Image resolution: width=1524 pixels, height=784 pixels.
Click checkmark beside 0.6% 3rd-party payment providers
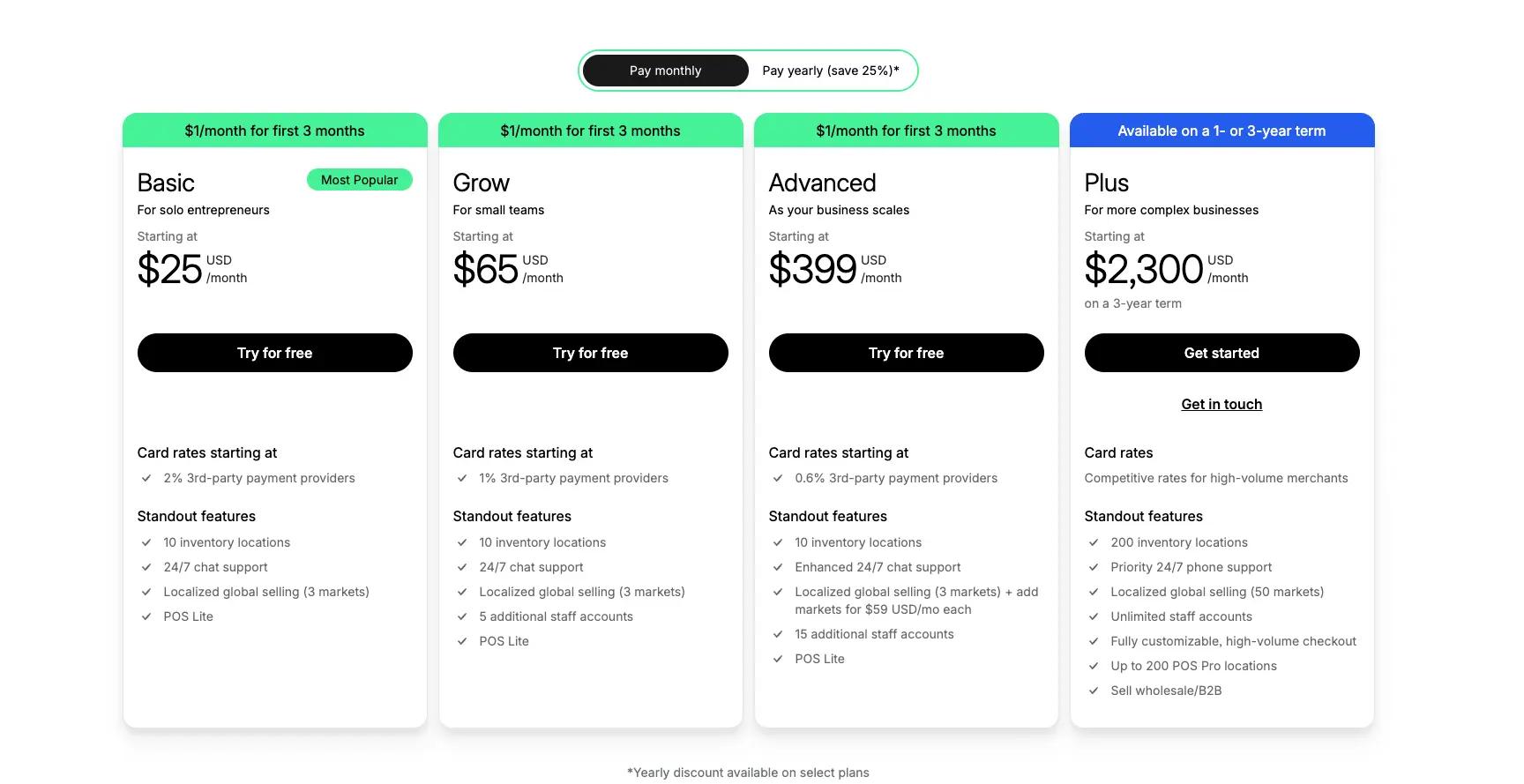pyautogui.click(x=778, y=478)
